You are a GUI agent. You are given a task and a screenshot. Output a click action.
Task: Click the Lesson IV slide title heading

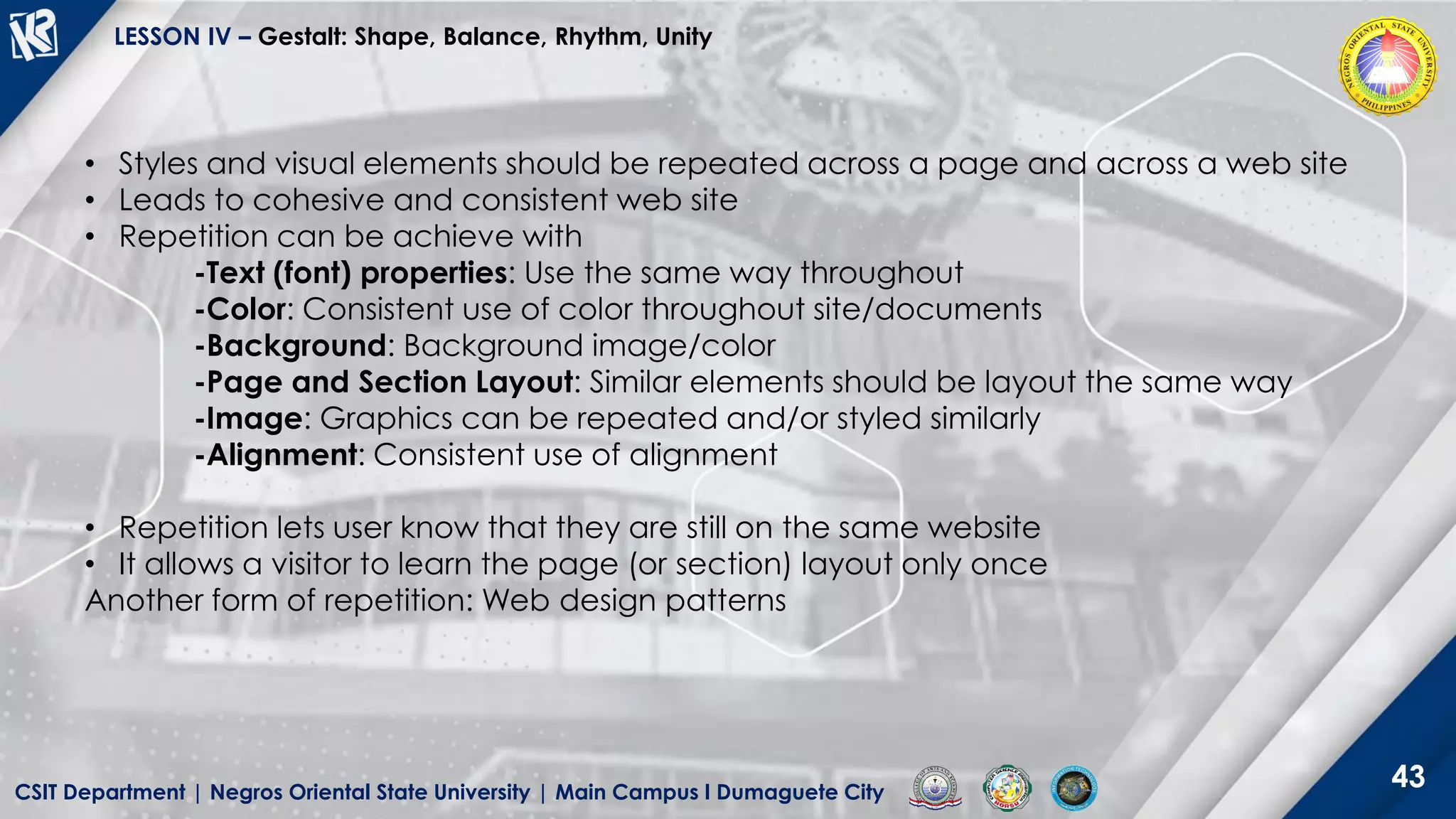coord(412,36)
